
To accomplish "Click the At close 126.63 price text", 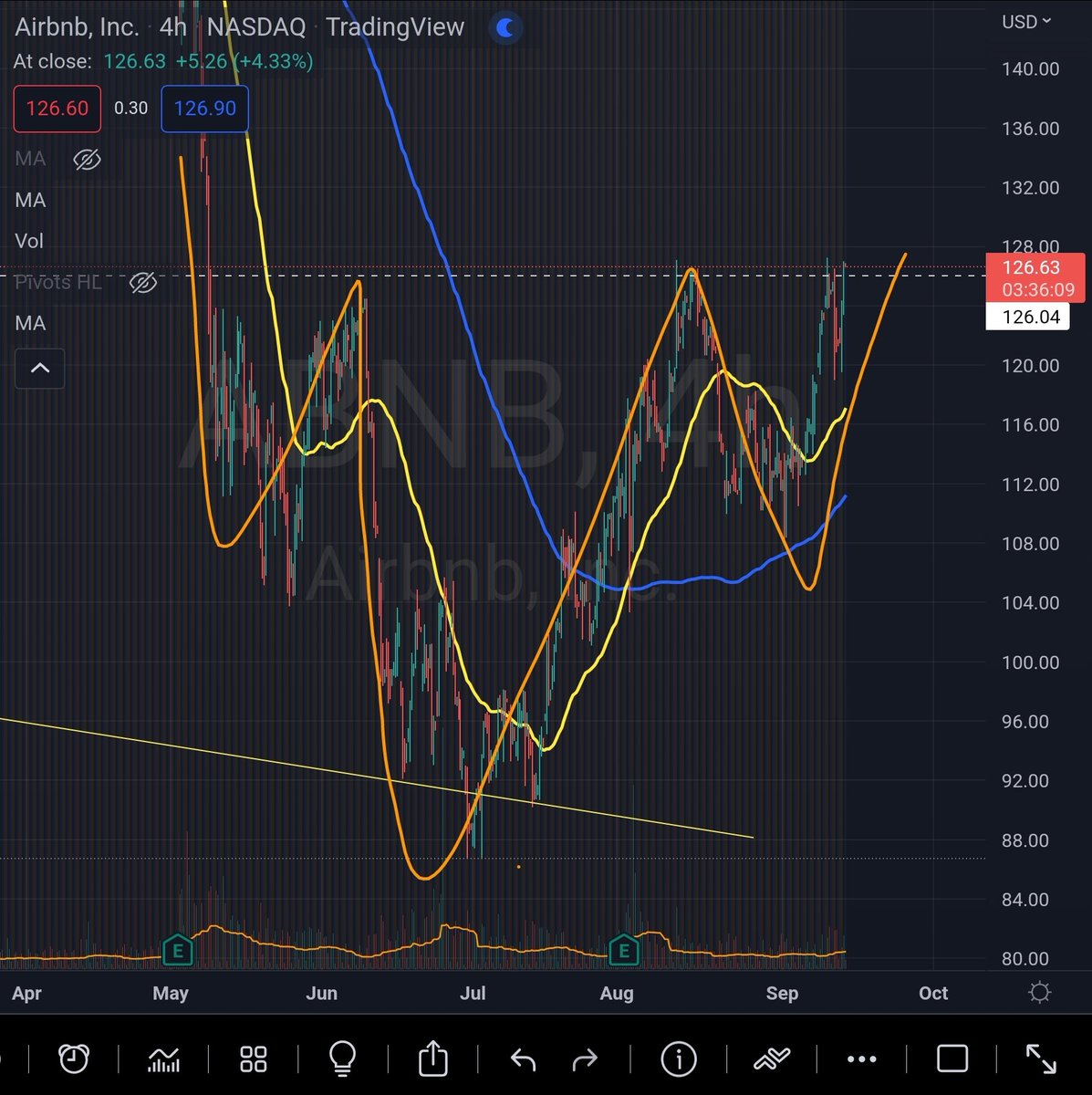I will pos(135,61).
